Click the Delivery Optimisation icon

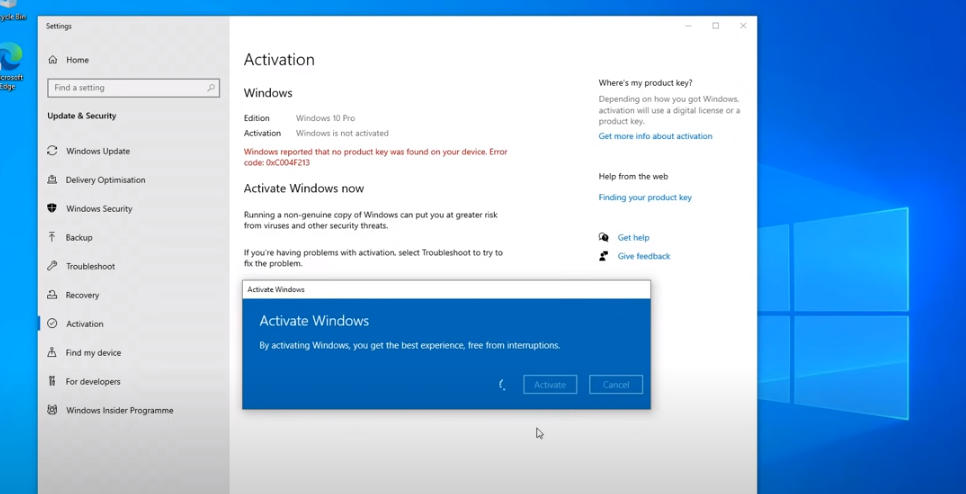pos(52,180)
